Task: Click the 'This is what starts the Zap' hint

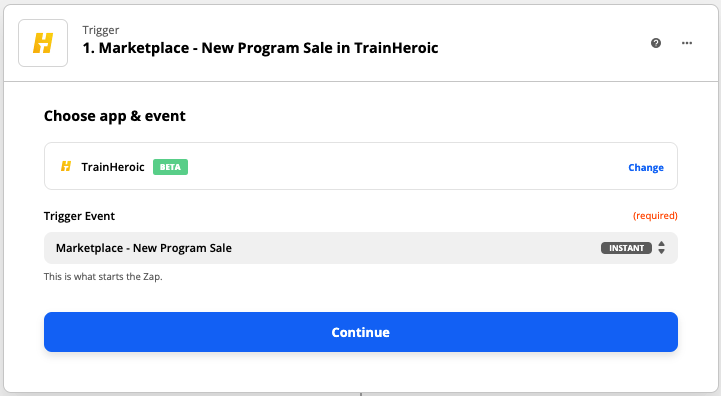Action: [x=103, y=276]
